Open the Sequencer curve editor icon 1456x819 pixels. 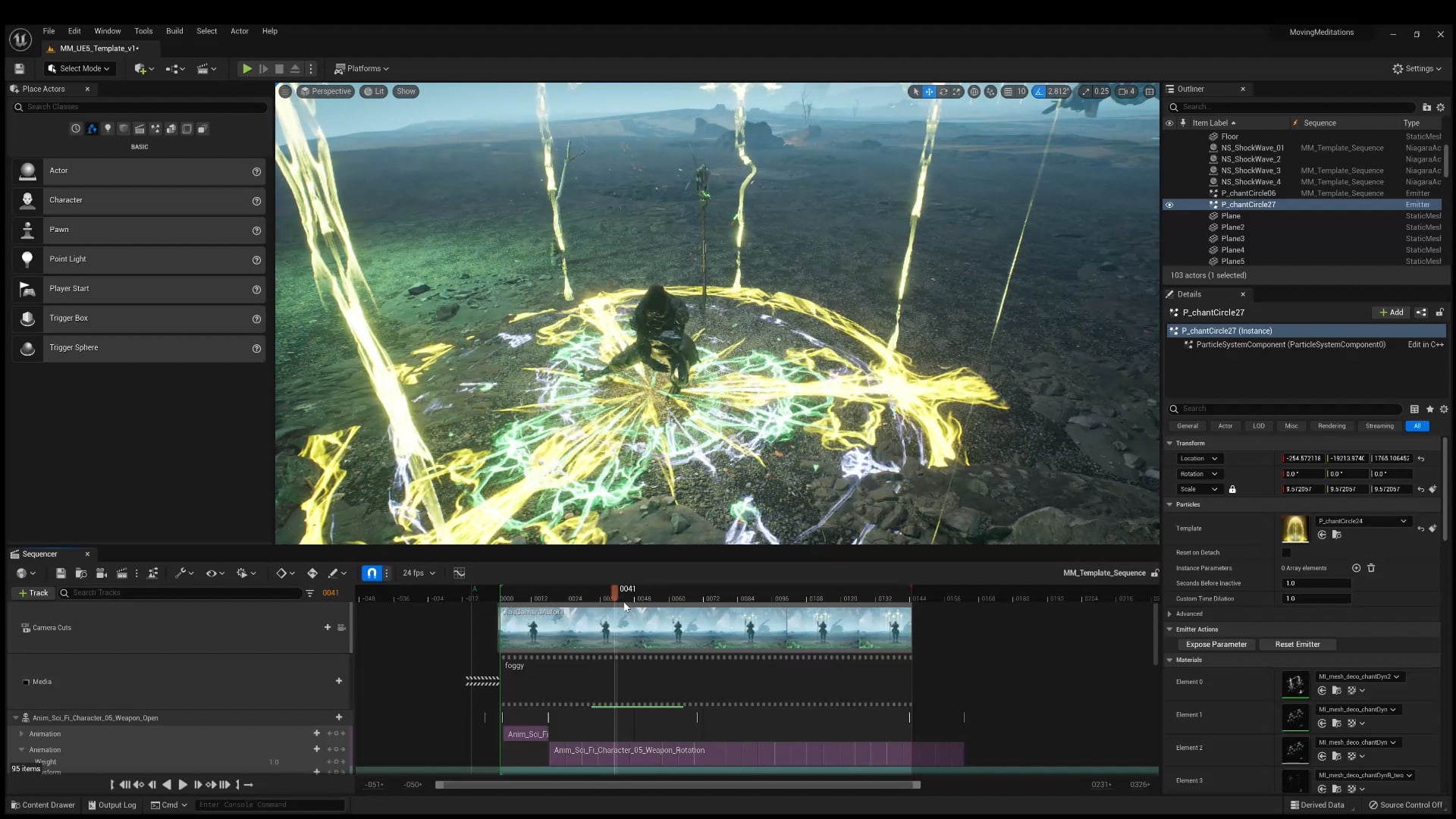459,573
